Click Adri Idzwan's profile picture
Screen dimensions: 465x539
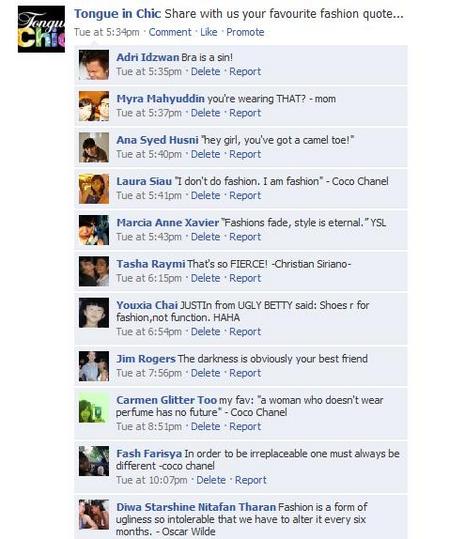point(94,65)
